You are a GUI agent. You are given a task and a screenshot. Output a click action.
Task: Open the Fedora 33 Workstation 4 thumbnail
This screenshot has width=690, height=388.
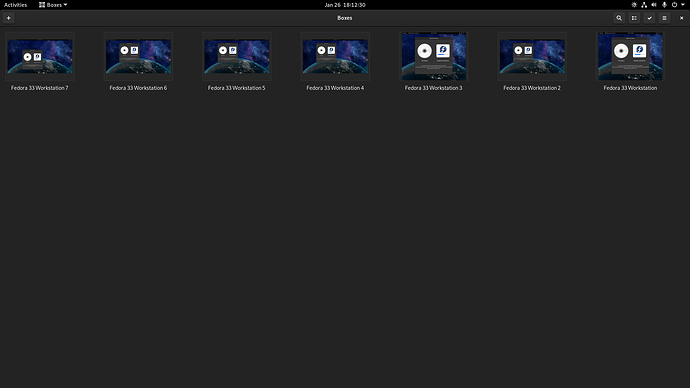(x=335, y=56)
